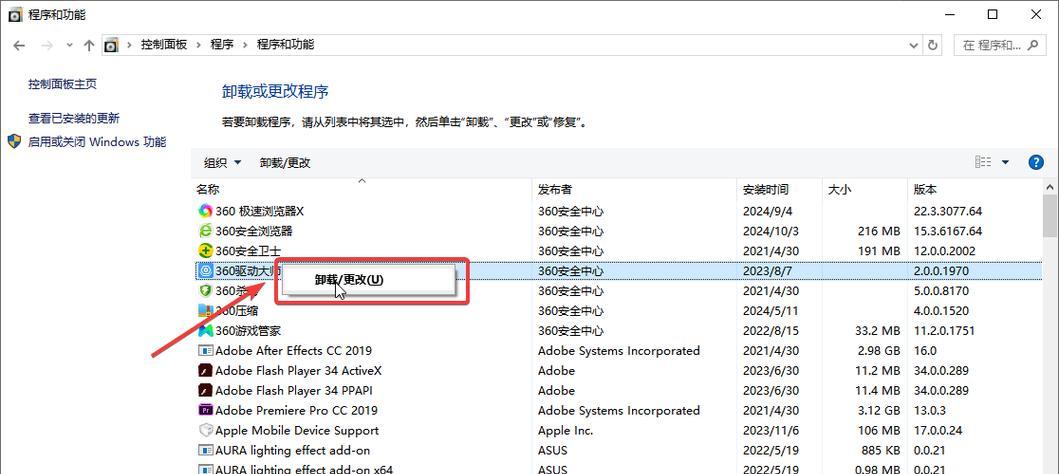Image resolution: width=1059 pixels, height=474 pixels.
Task: Open the view options dropdown arrow
Action: coord(1005,162)
